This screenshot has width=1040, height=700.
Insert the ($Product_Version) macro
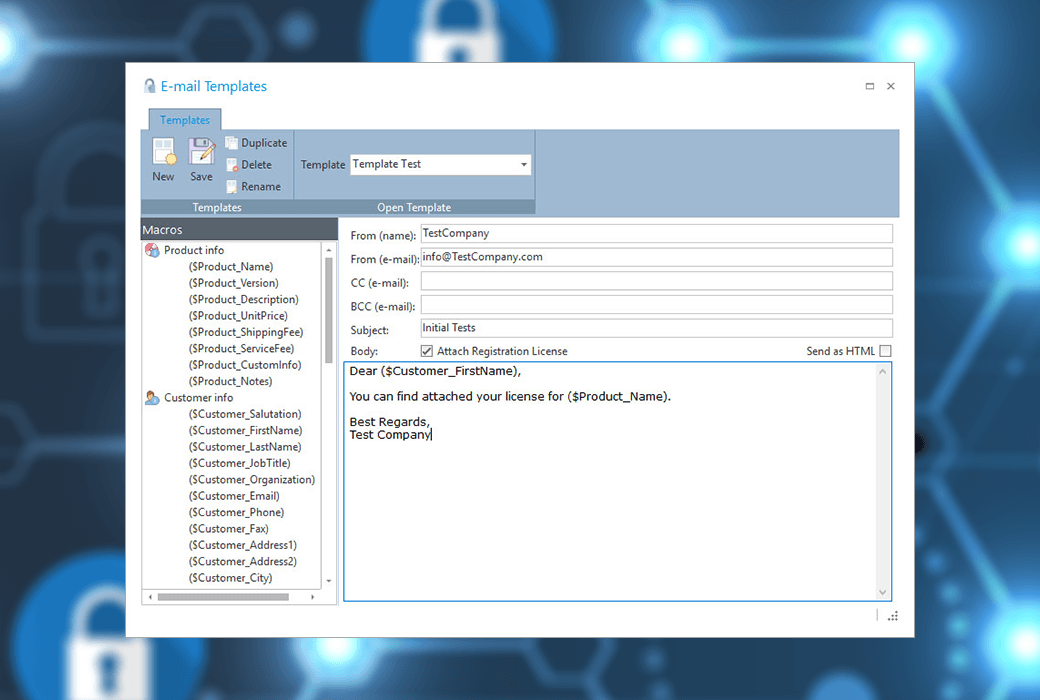pos(233,283)
